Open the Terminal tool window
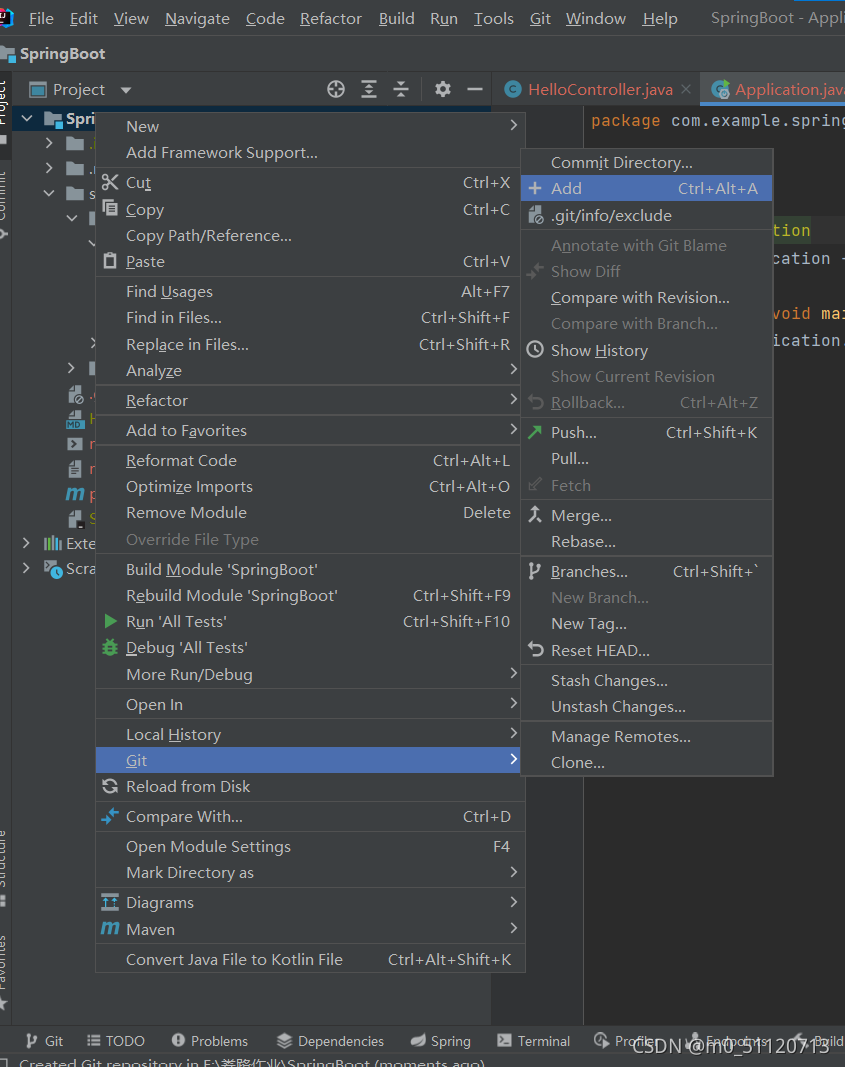The width and height of the screenshot is (845, 1067). click(533, 1040)
